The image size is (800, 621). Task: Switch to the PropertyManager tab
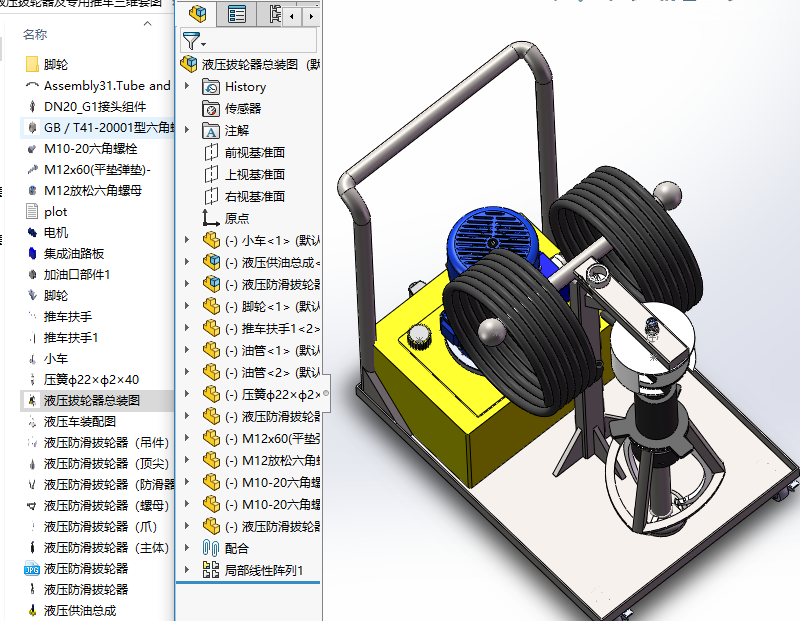click(237, 14)
